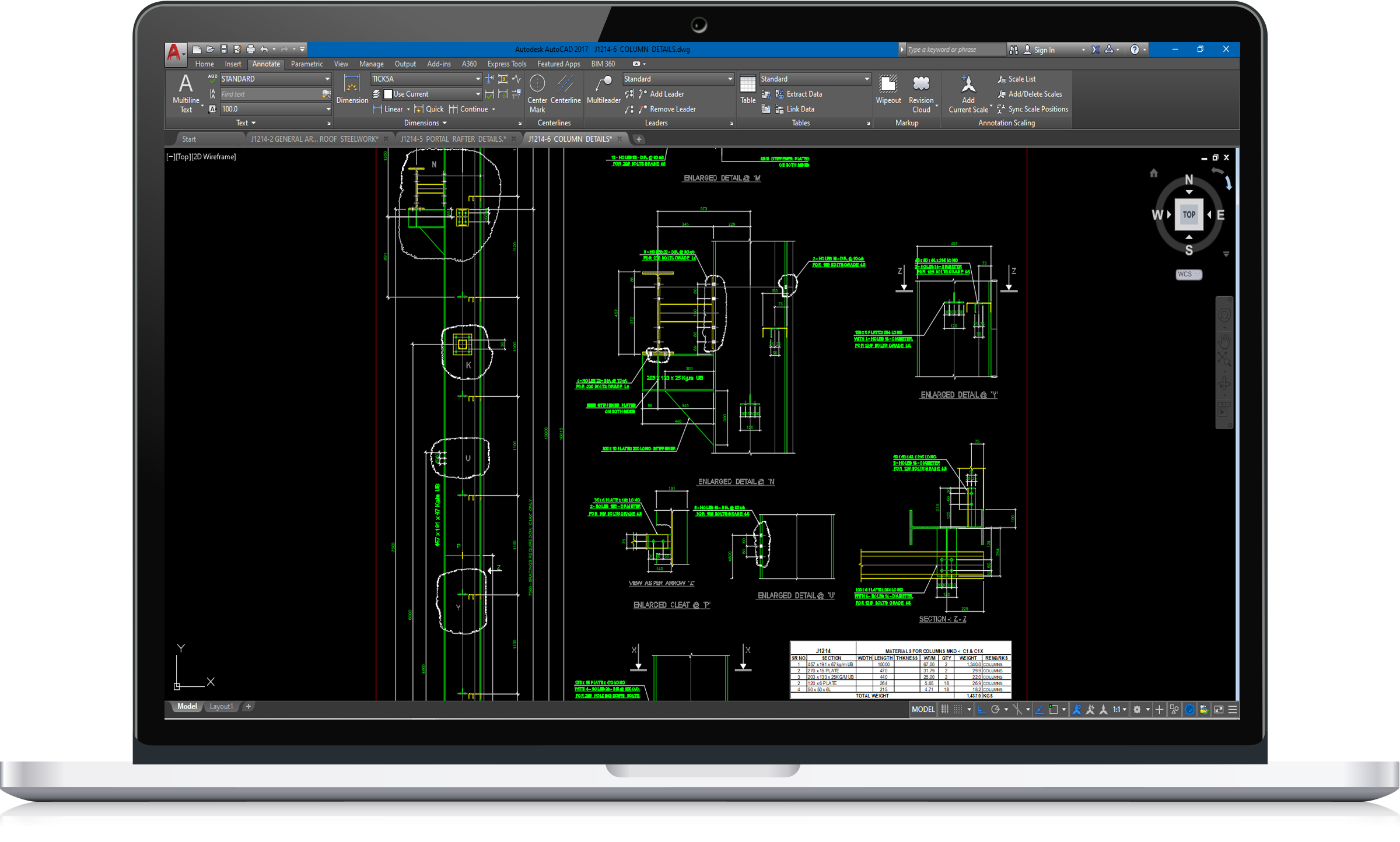Switch to the Insert ribbon tab
1400x842 pixels.
pos(233,64)
